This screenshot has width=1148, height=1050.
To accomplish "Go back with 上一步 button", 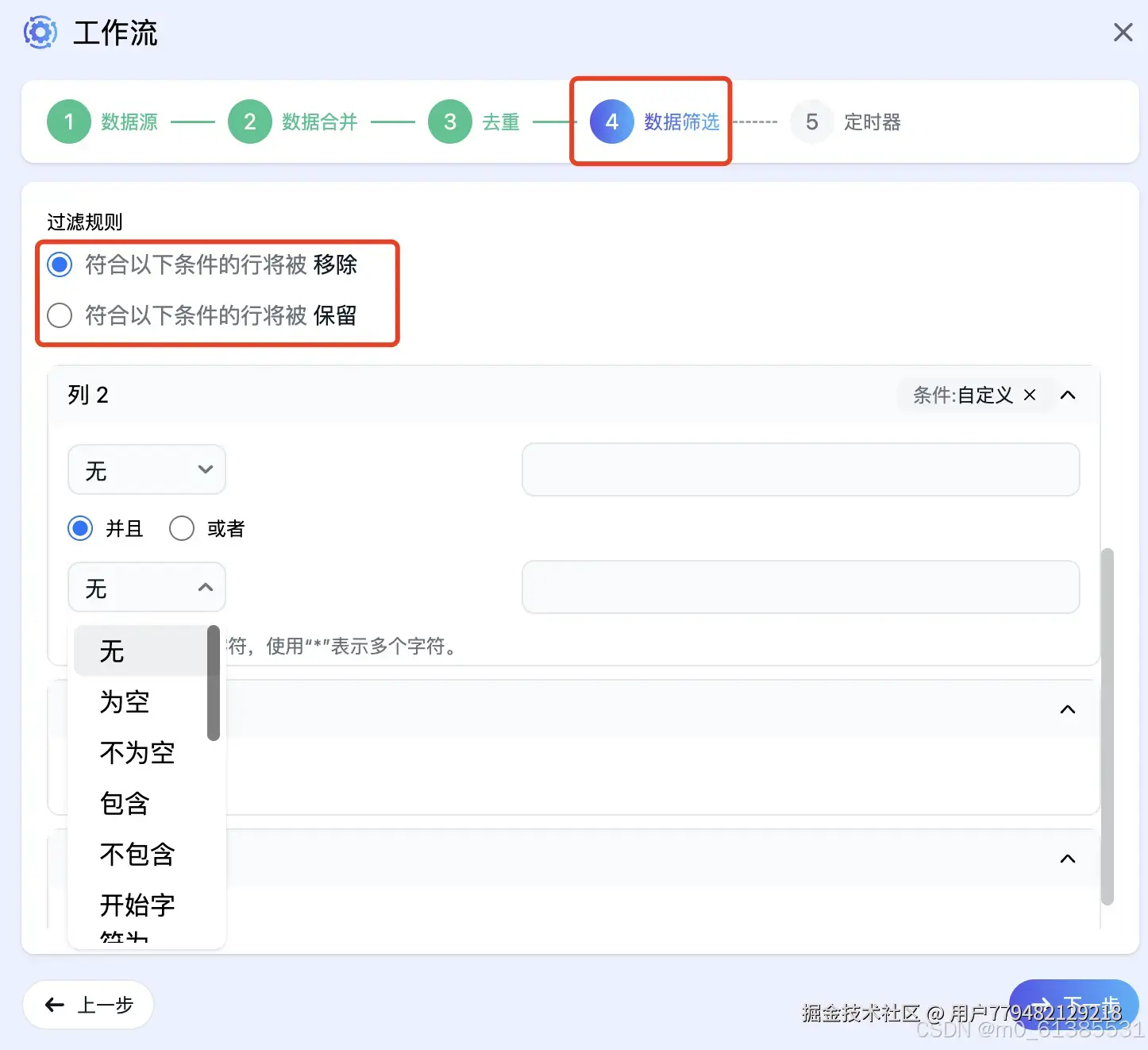I will (88, 1005).
